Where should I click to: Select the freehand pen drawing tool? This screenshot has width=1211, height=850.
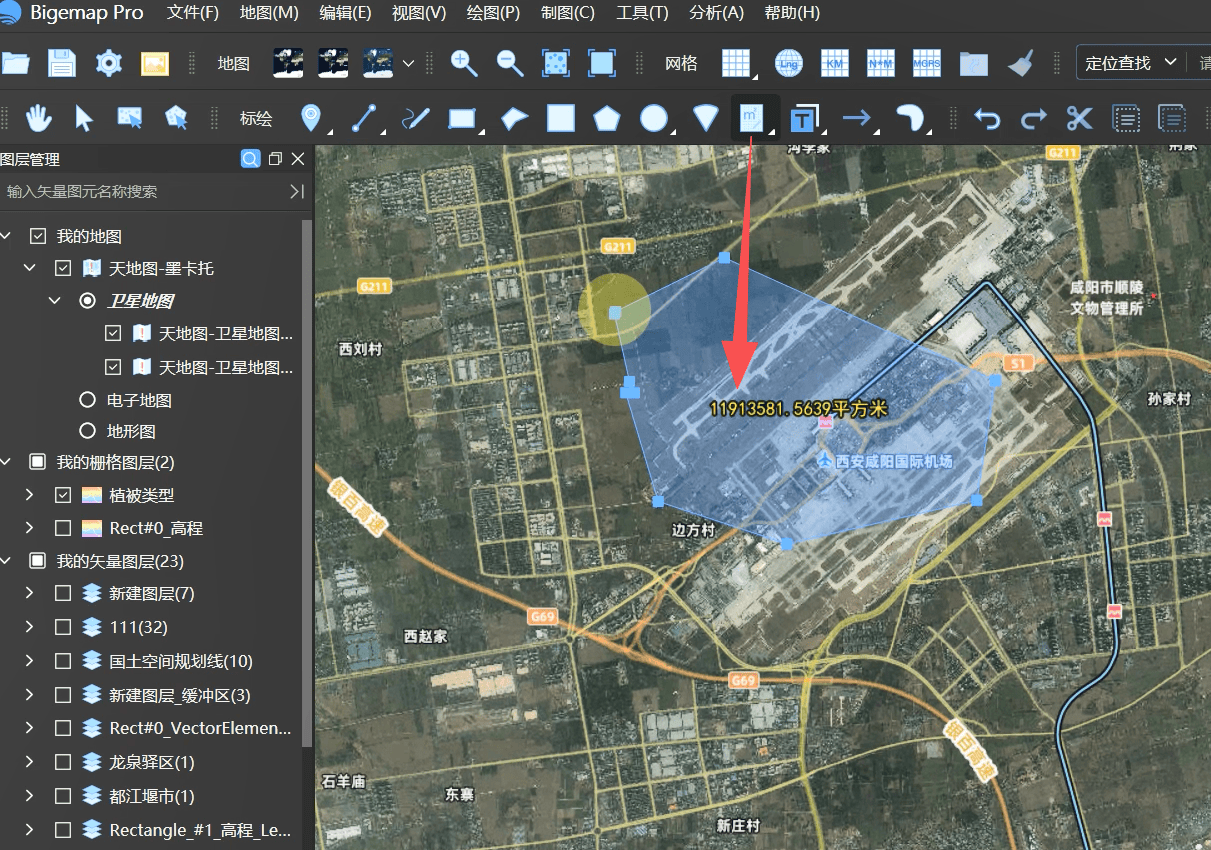point(414,118)
